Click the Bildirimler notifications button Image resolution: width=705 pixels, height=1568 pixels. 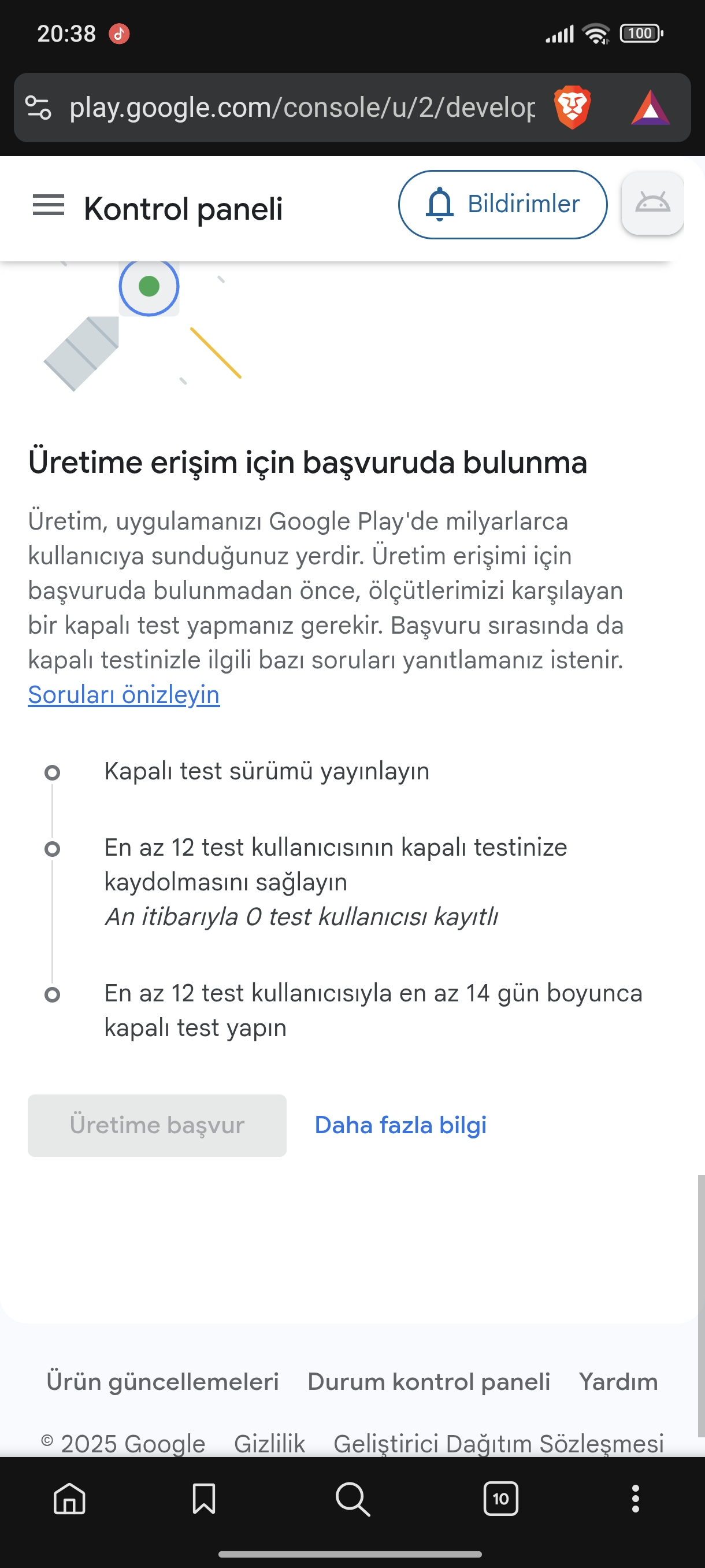tap(502, 205)
